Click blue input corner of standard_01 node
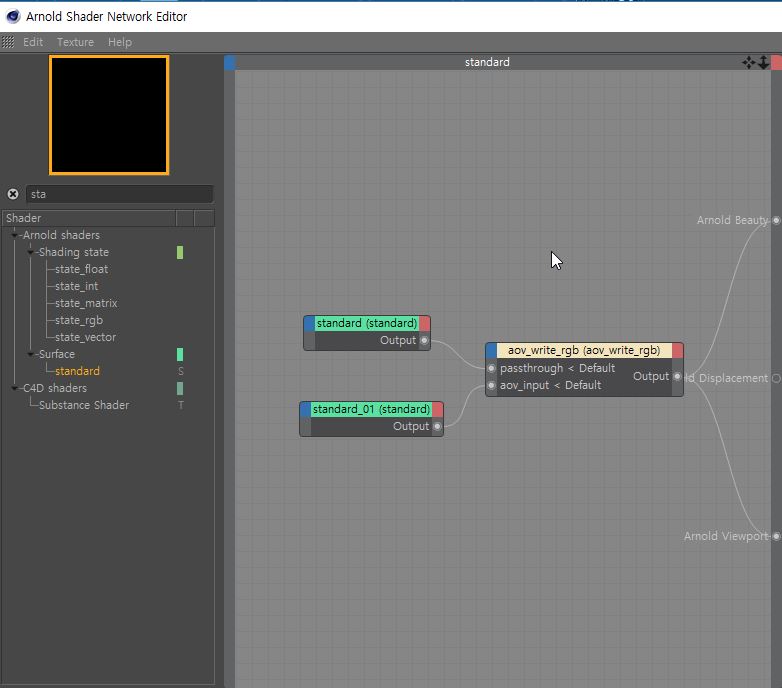Image resolution: width=782 pixels, height=688 pixels. click(305, 409)
